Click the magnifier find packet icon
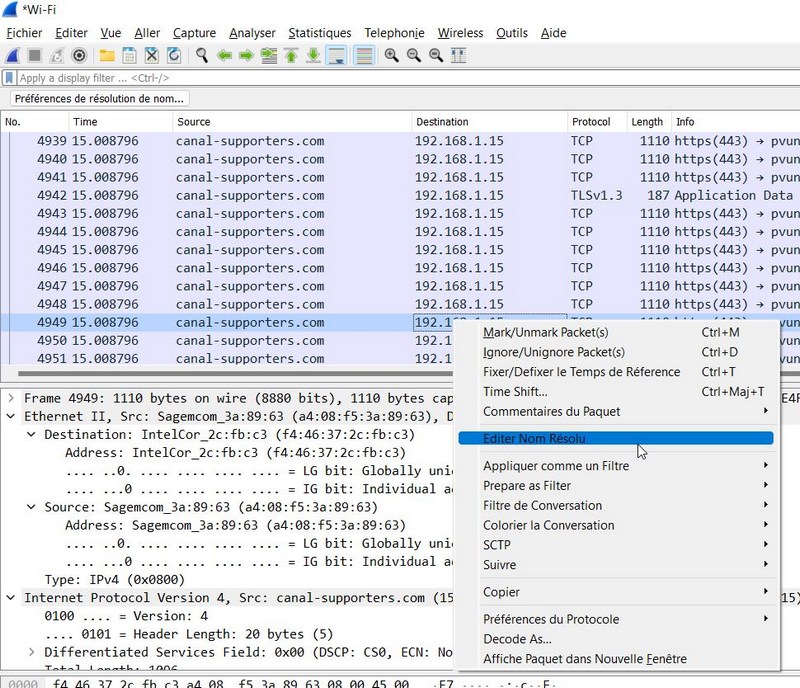Screen dimensions: 800x688 202,55
